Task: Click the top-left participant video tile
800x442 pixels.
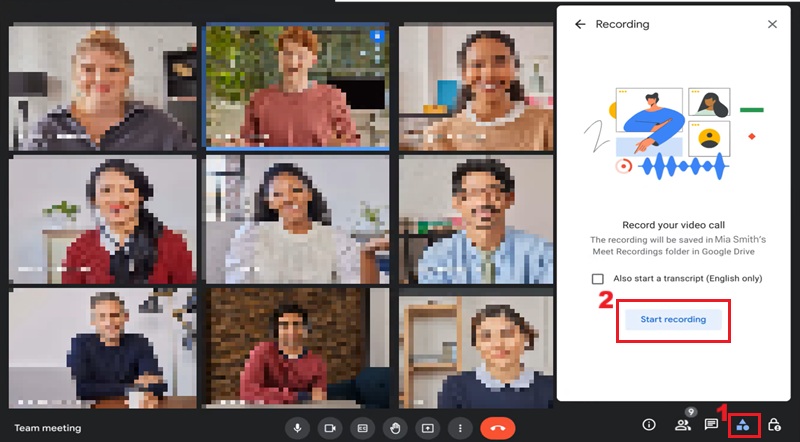Action: (102, 87)
